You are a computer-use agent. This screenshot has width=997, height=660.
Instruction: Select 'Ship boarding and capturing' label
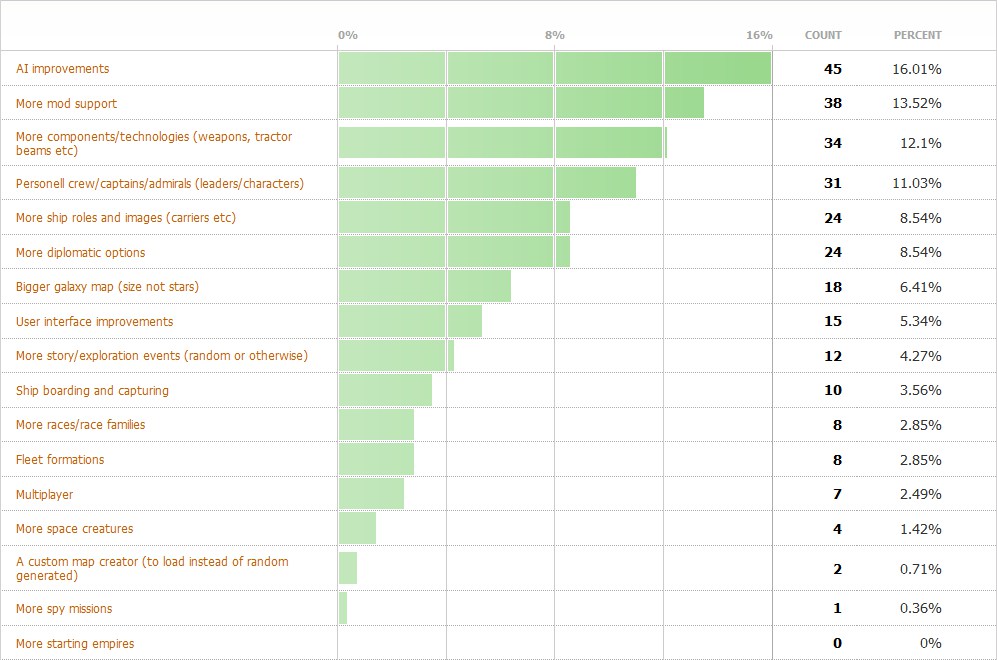click(92, 390)
